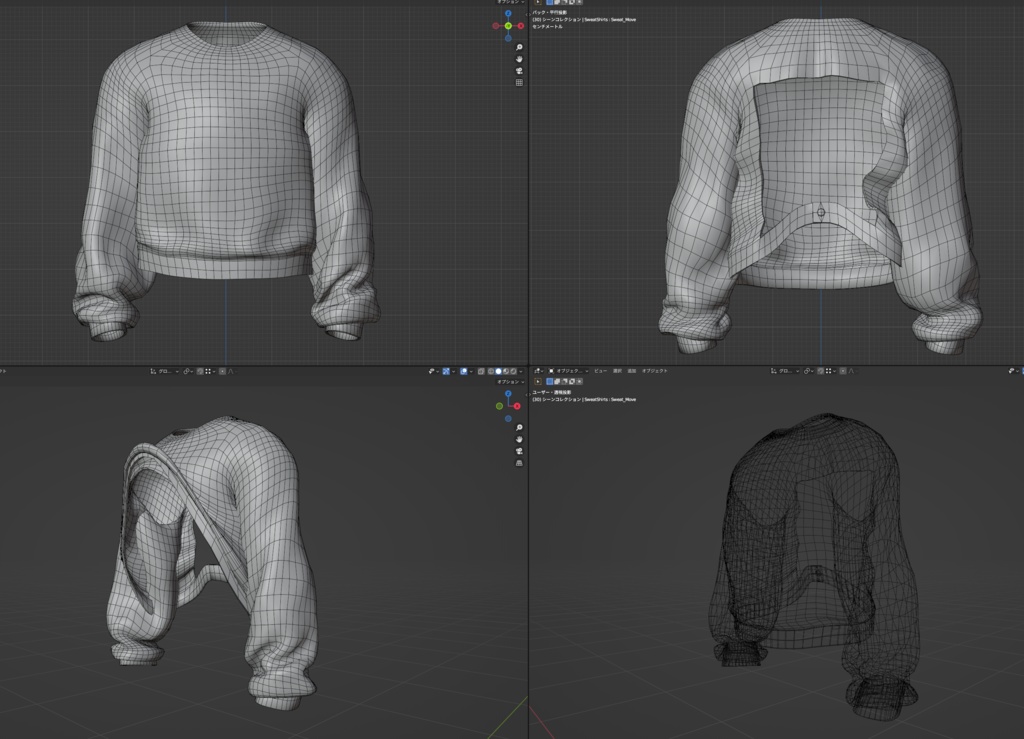Open gizmo options dropdown arrow in bottom-left header
The height and width of the screenshot is (739, 1024).
(x=453, y=371)
